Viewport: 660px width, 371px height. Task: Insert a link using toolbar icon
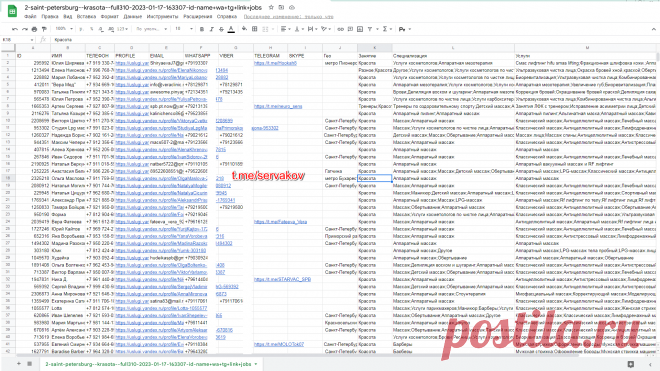(x=341, y=29)
